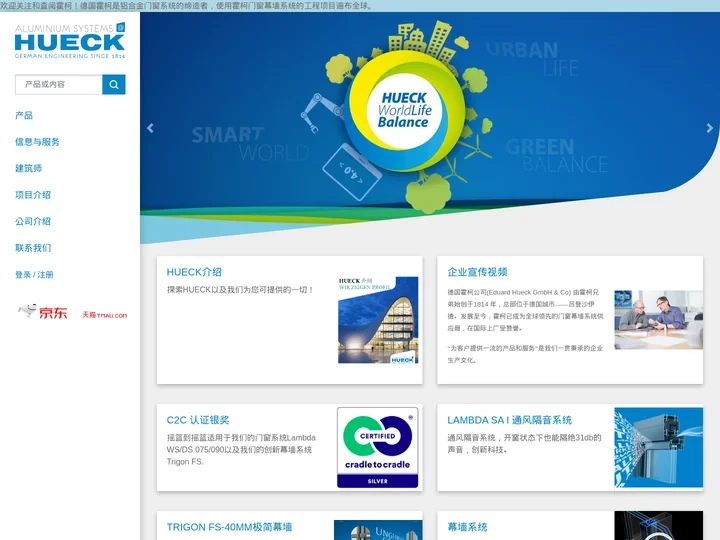Open the 幕墙系统 title link
This screenshot has width=720, height=540.
coord(467,527)
